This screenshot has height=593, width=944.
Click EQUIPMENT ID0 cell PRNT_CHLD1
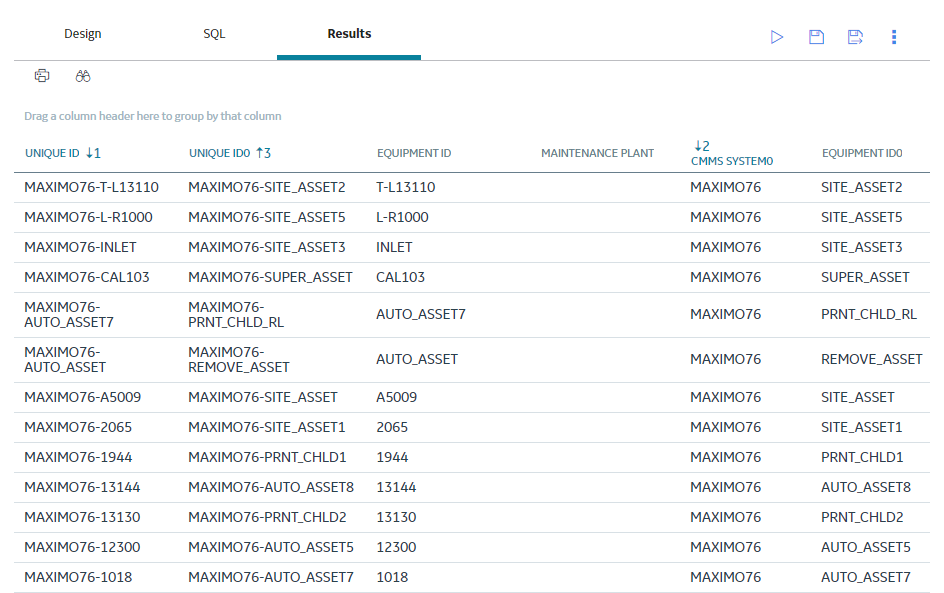click(x=862, y=458)
